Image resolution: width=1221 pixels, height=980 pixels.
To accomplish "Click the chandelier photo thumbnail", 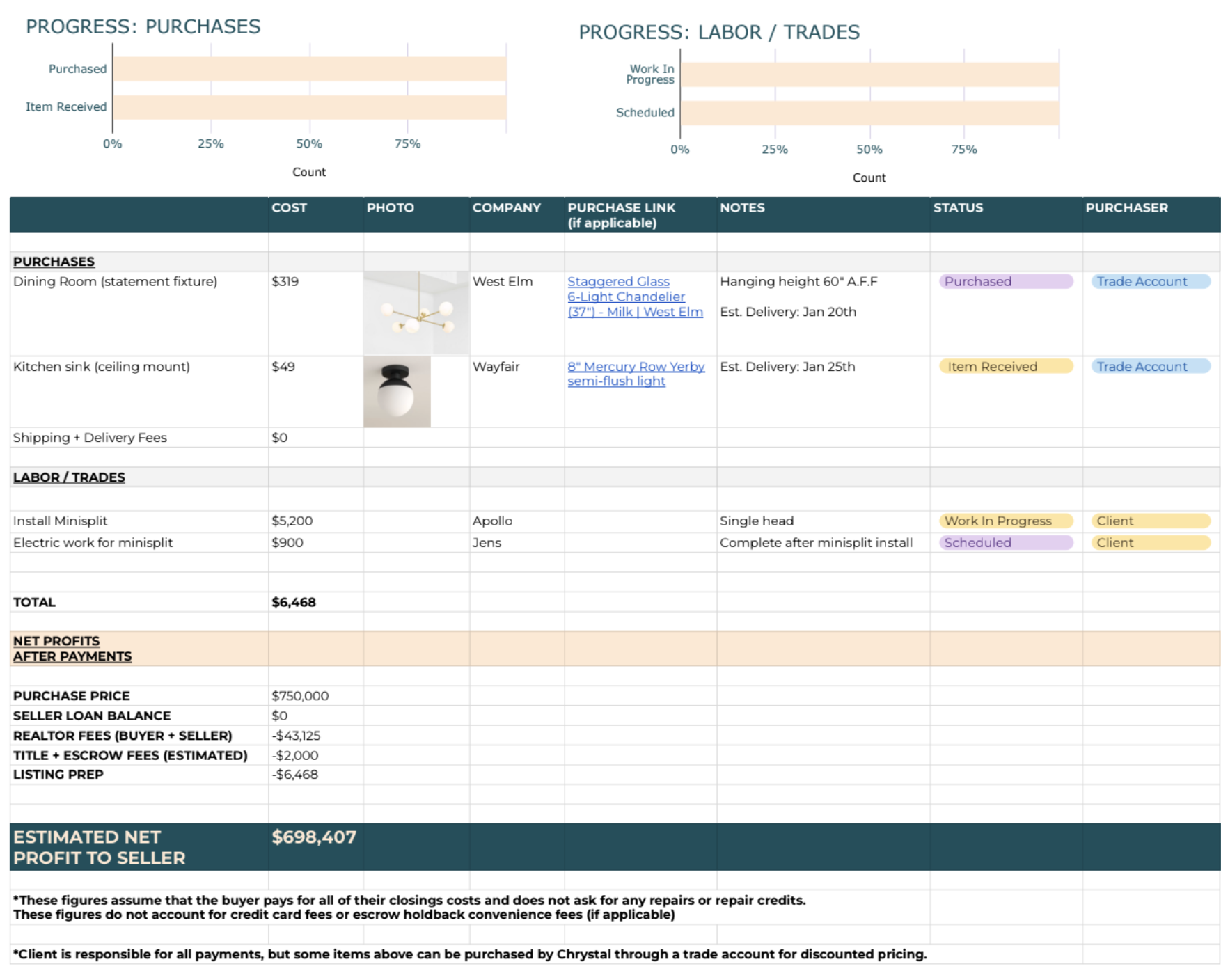I will [x=416, y=313].
